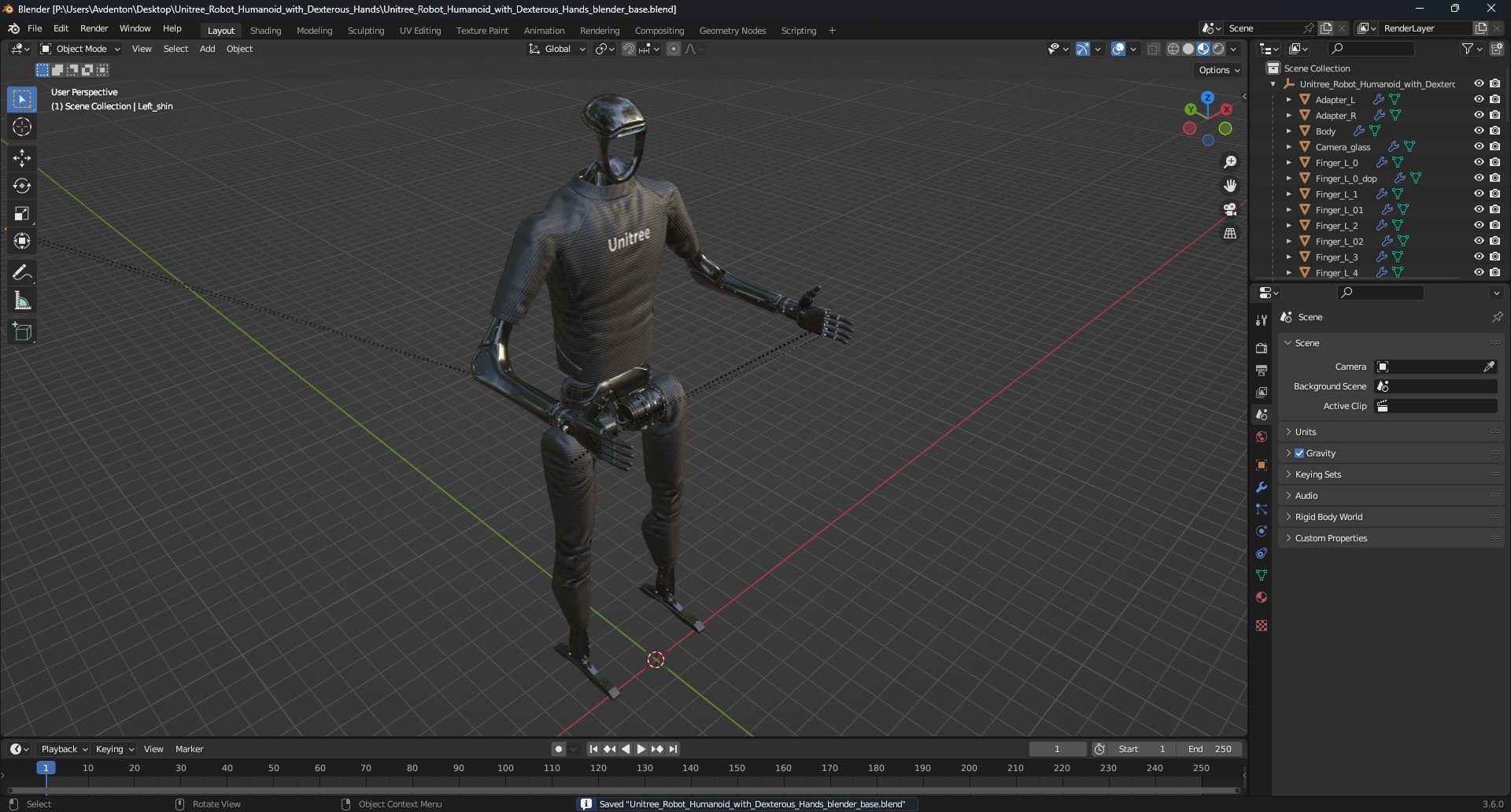Toggle proportional editing

tap(674, 49)
